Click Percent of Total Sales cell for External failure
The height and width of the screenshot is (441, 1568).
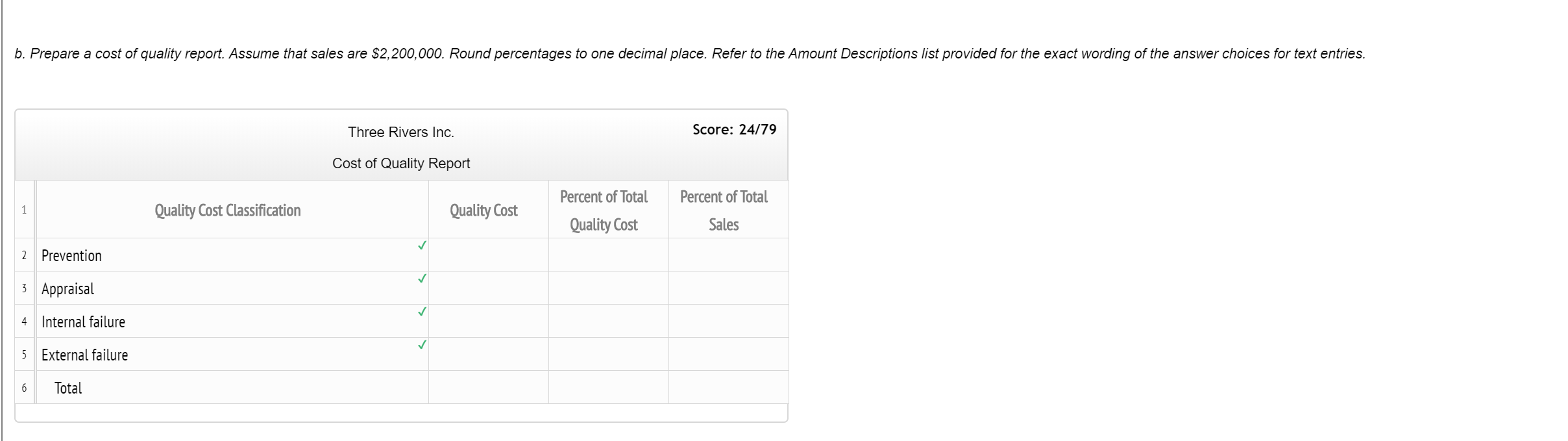point(729,354)
